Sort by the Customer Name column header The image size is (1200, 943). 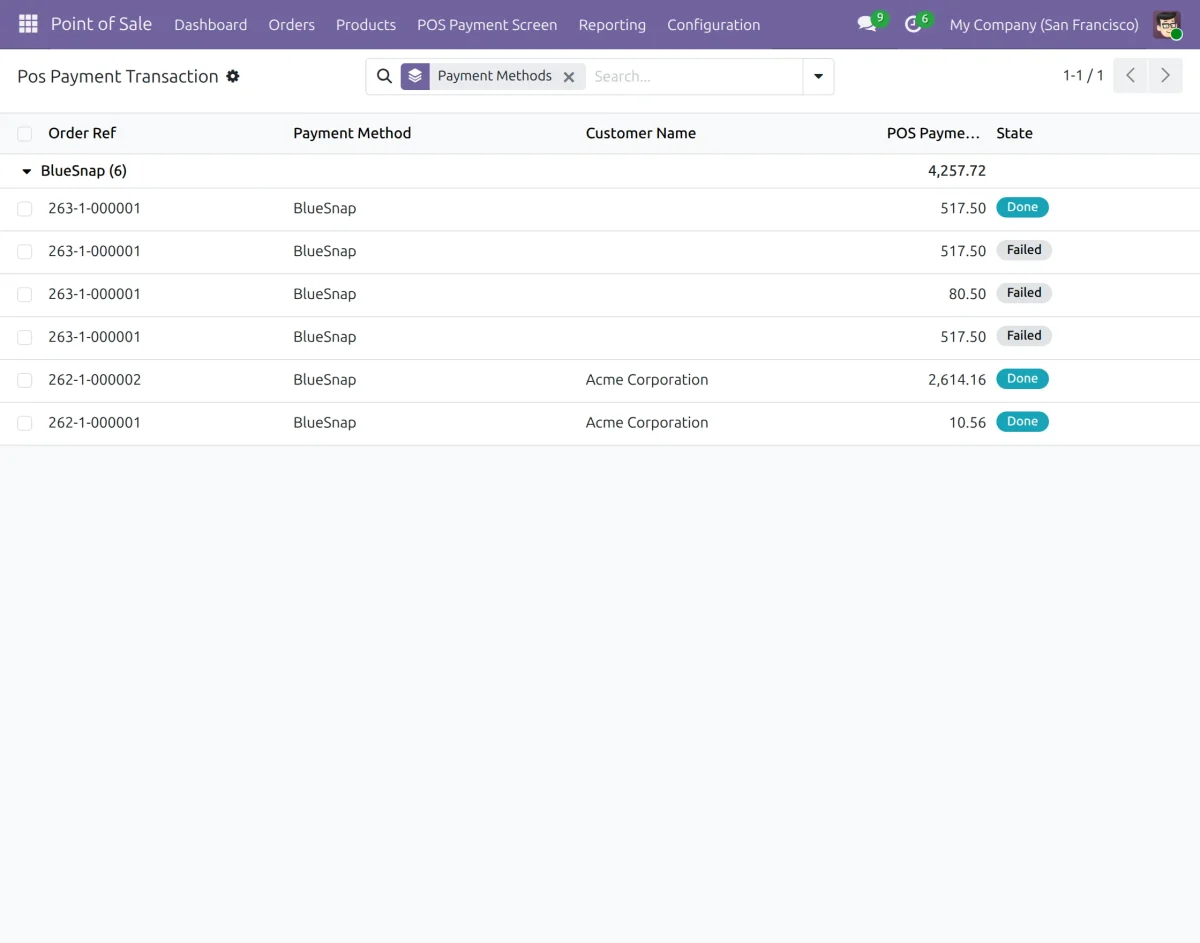(x=641, y=133)
